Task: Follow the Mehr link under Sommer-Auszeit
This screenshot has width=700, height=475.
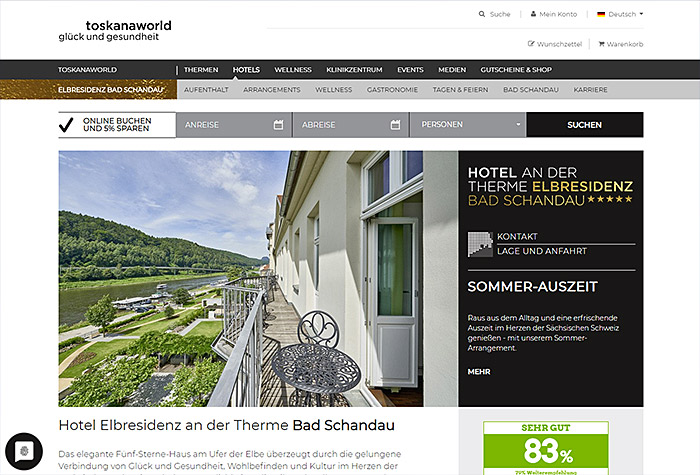Action: pos(479,371)
